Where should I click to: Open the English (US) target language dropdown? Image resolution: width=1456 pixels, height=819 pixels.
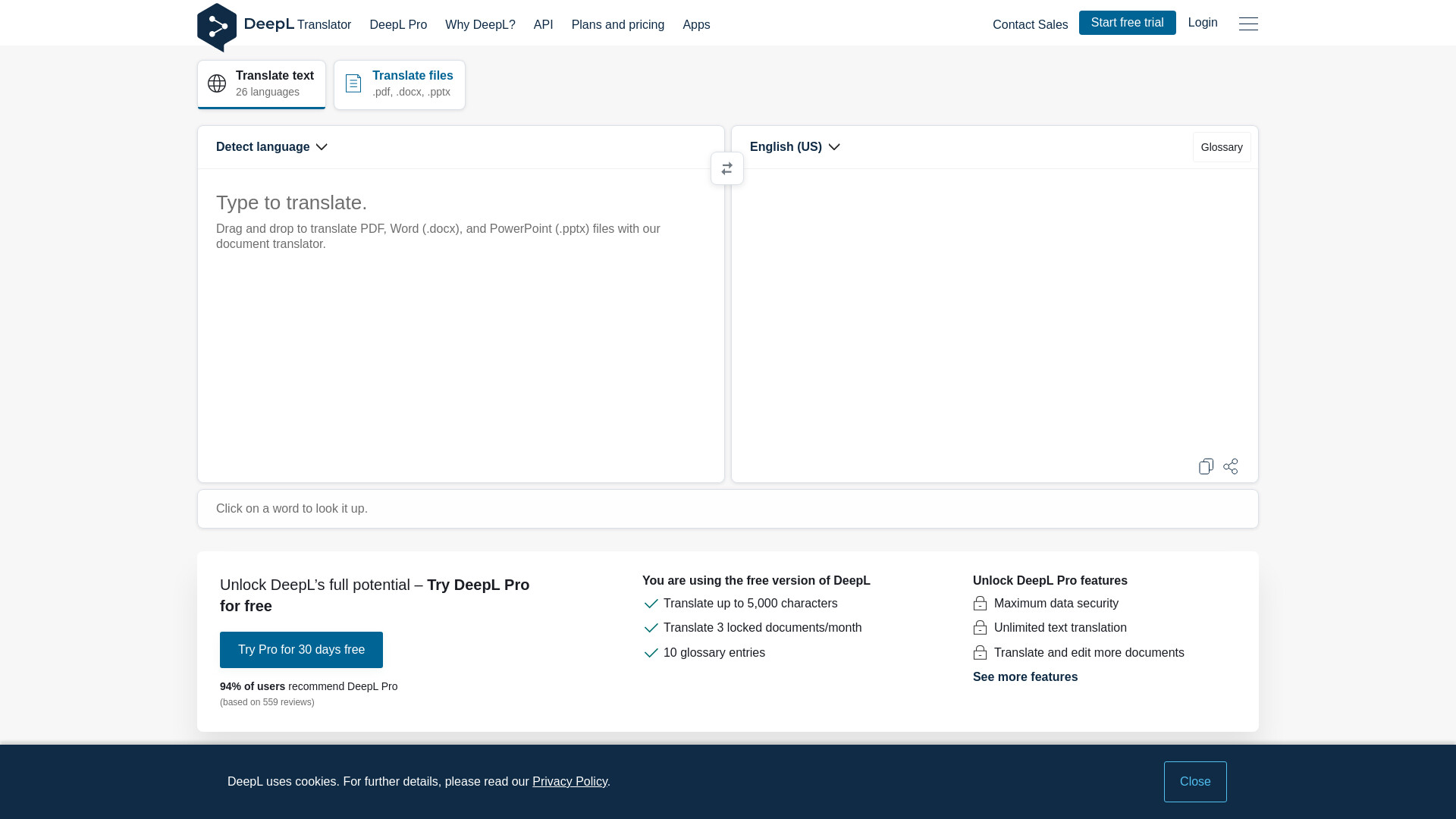[795, 147]
